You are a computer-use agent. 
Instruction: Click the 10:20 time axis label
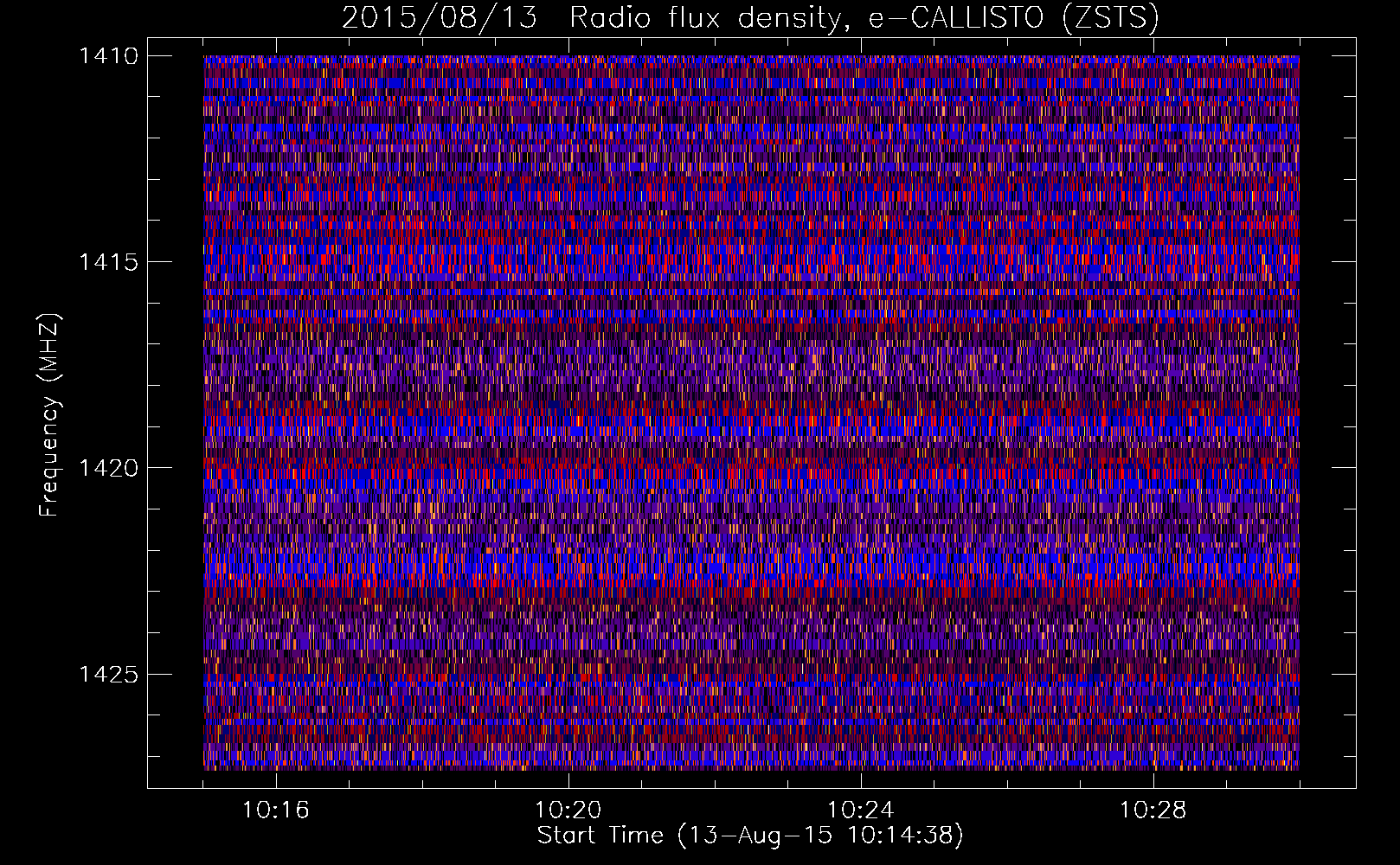tap(568, 811)
